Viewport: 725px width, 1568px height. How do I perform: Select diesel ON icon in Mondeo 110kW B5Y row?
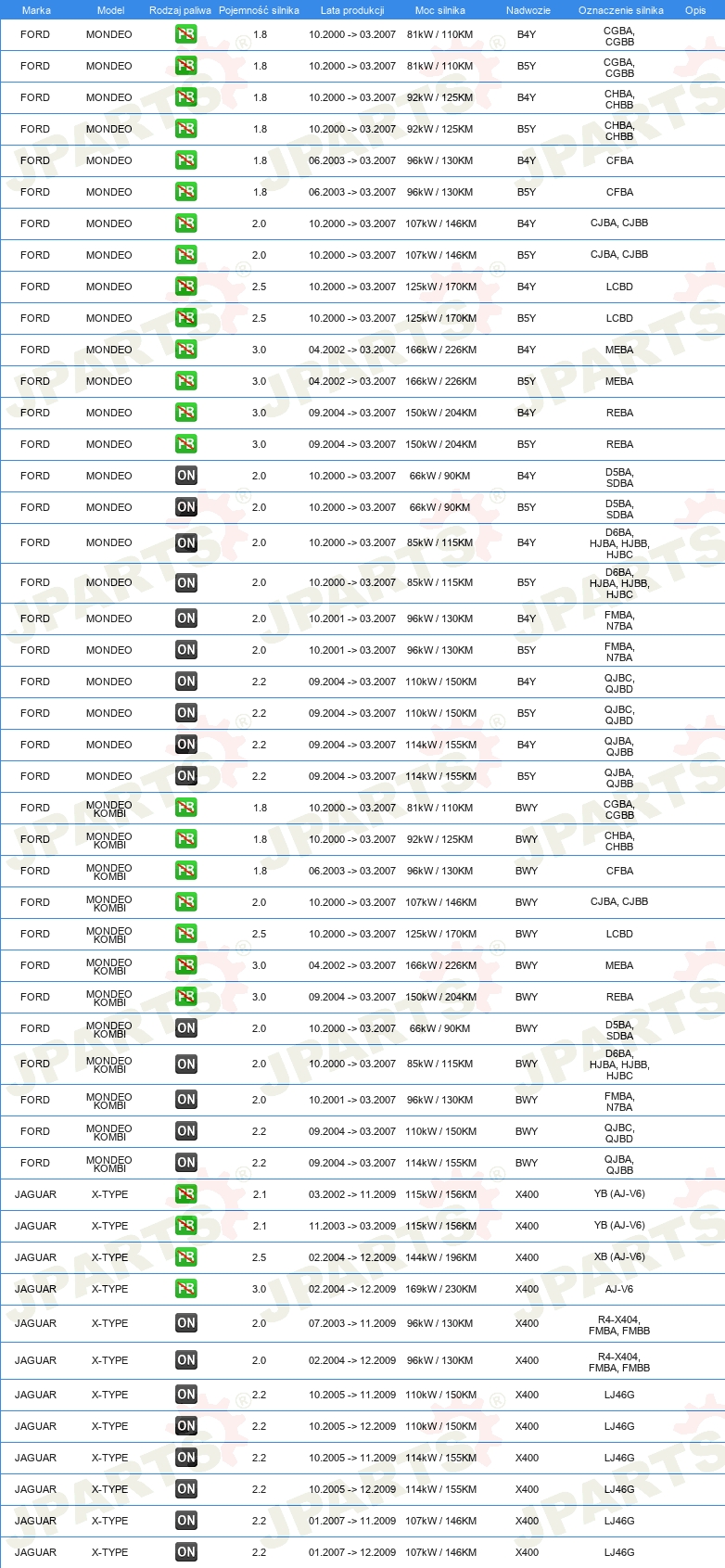186,713
